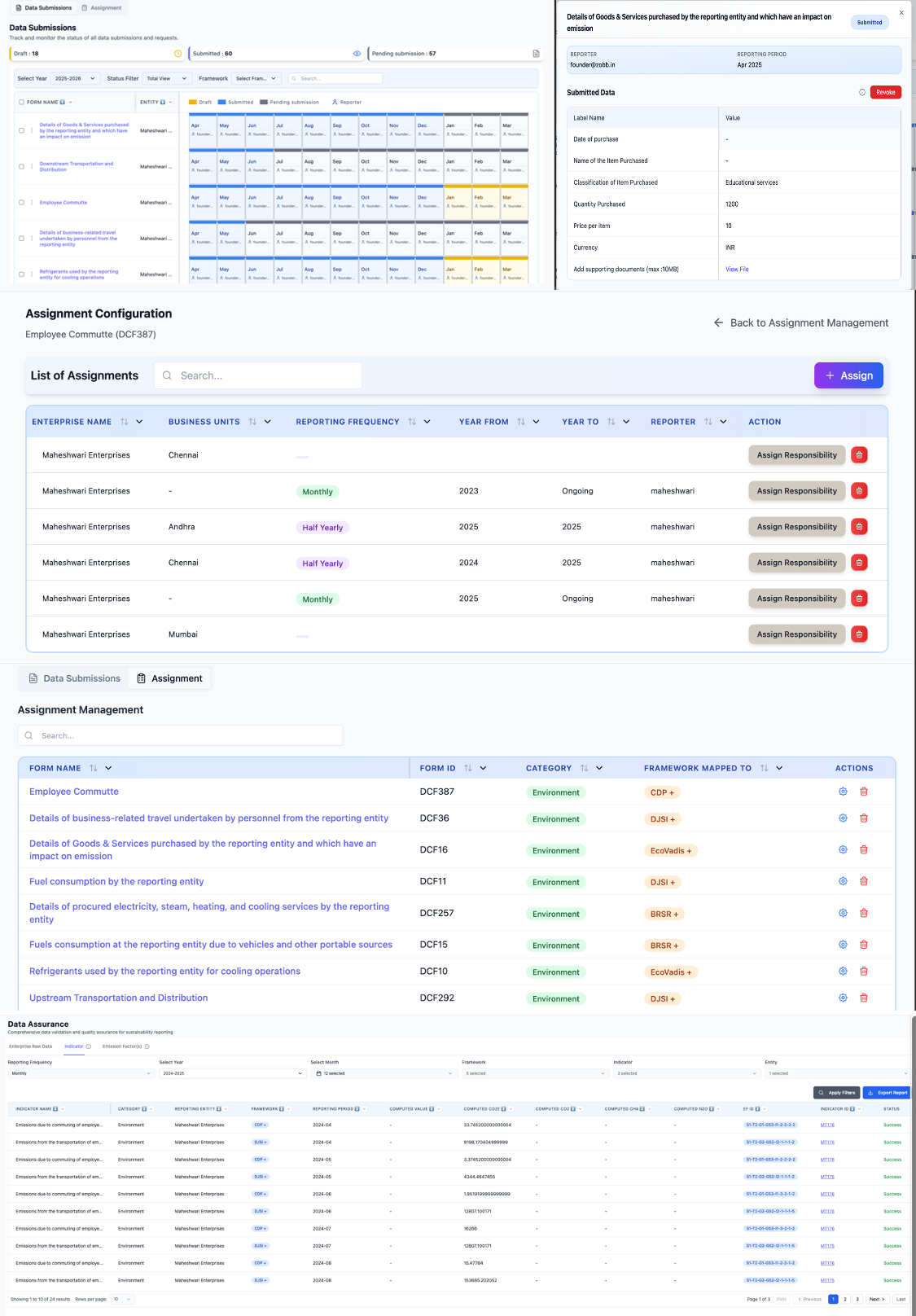Screen dimensions: 916x1316
Task: Delete the Andhra business unit assignment
Action: 859,527
